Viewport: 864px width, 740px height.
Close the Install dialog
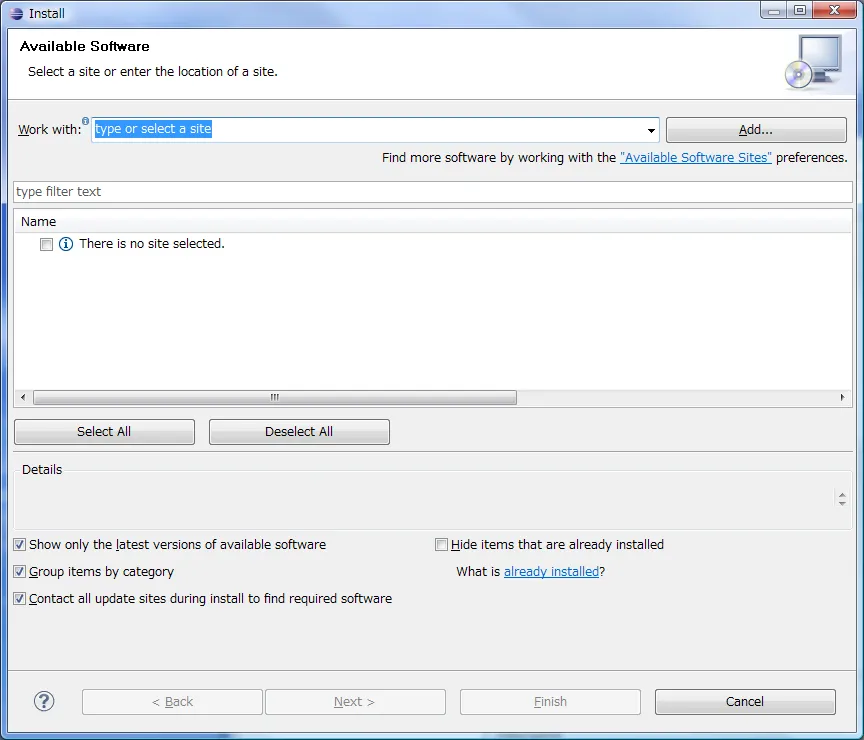click(834, 10)
